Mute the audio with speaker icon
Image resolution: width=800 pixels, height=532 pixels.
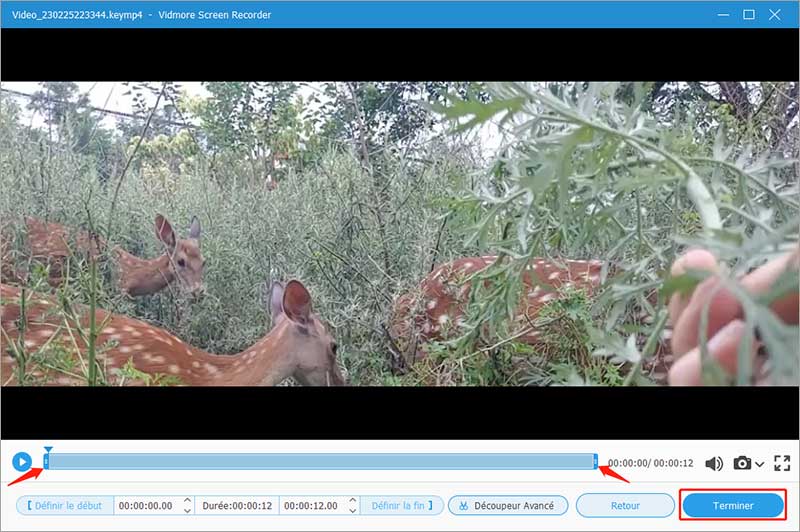coord(714,464)
